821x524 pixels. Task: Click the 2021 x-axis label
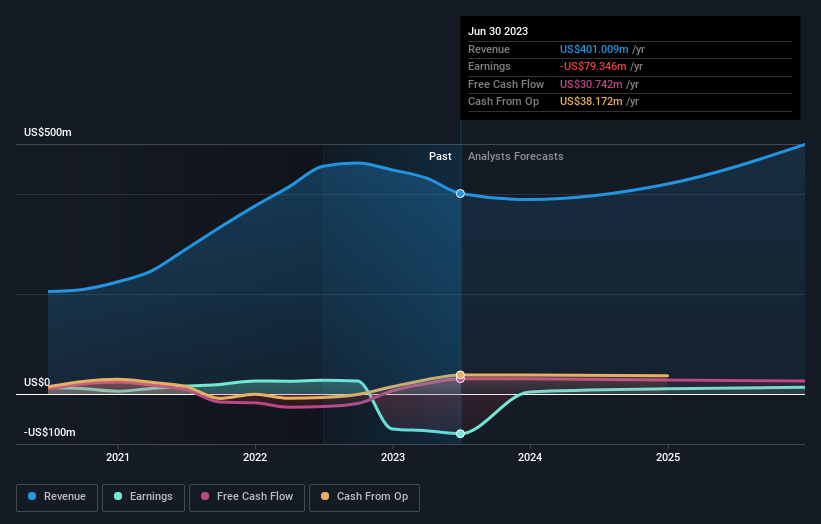point(118,457)
